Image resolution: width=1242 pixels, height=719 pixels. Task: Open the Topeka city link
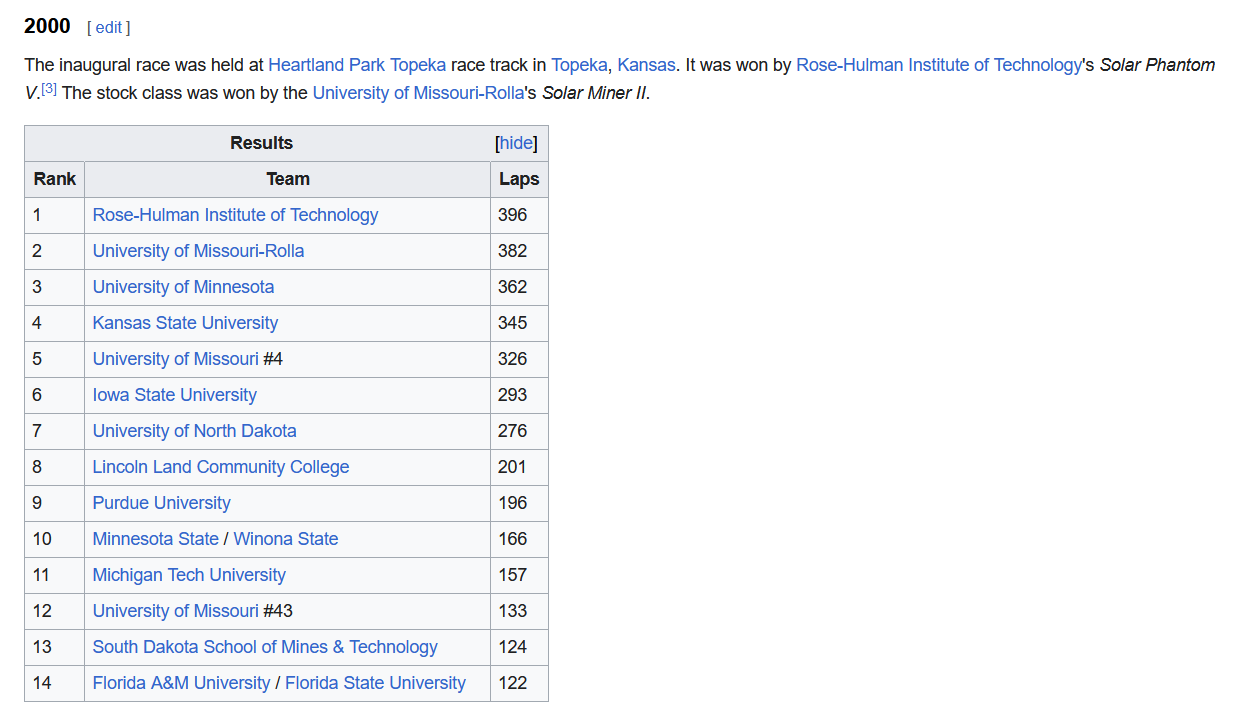579,65
